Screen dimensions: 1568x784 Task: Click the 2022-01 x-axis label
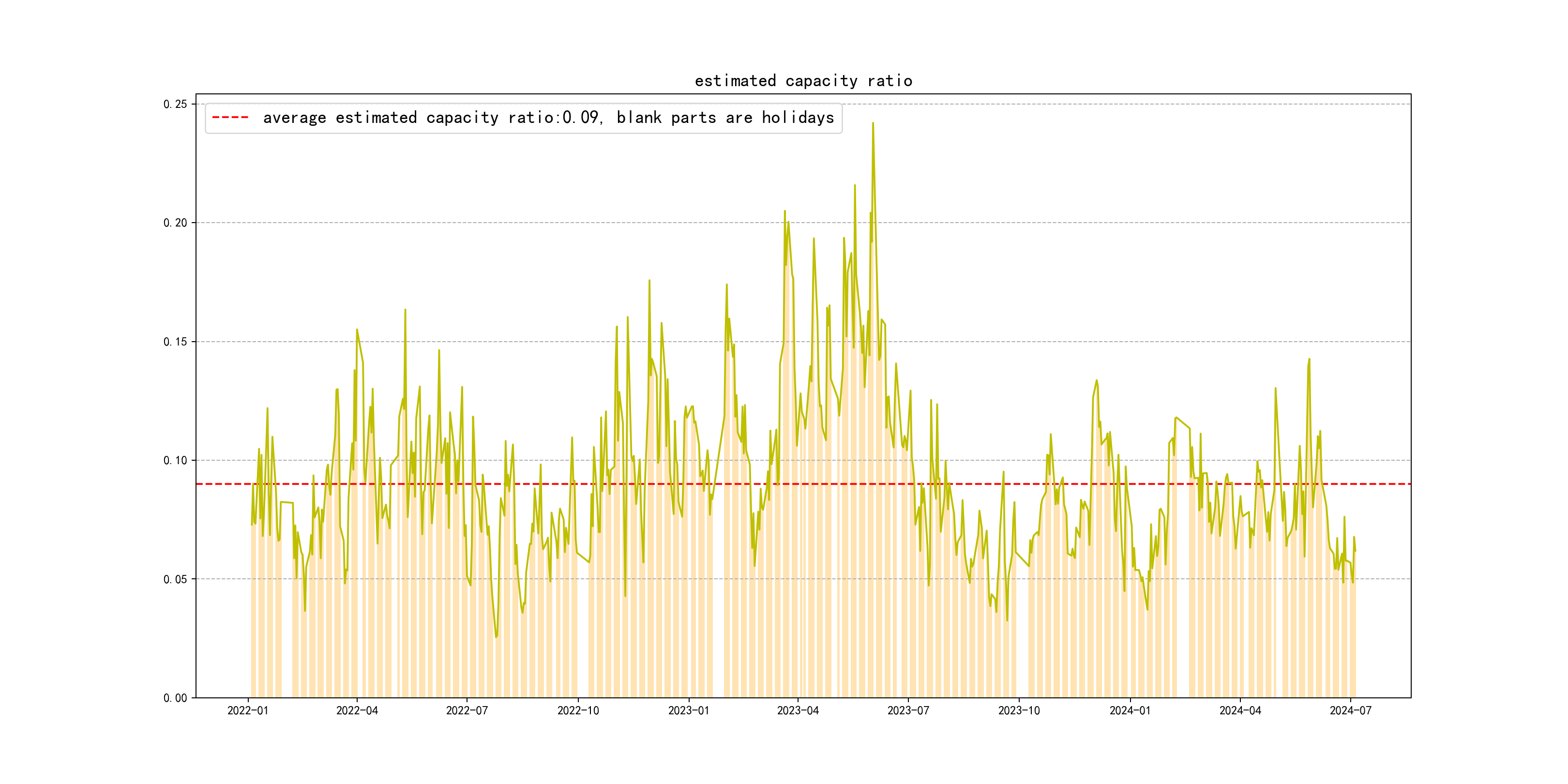pos(248,710)
